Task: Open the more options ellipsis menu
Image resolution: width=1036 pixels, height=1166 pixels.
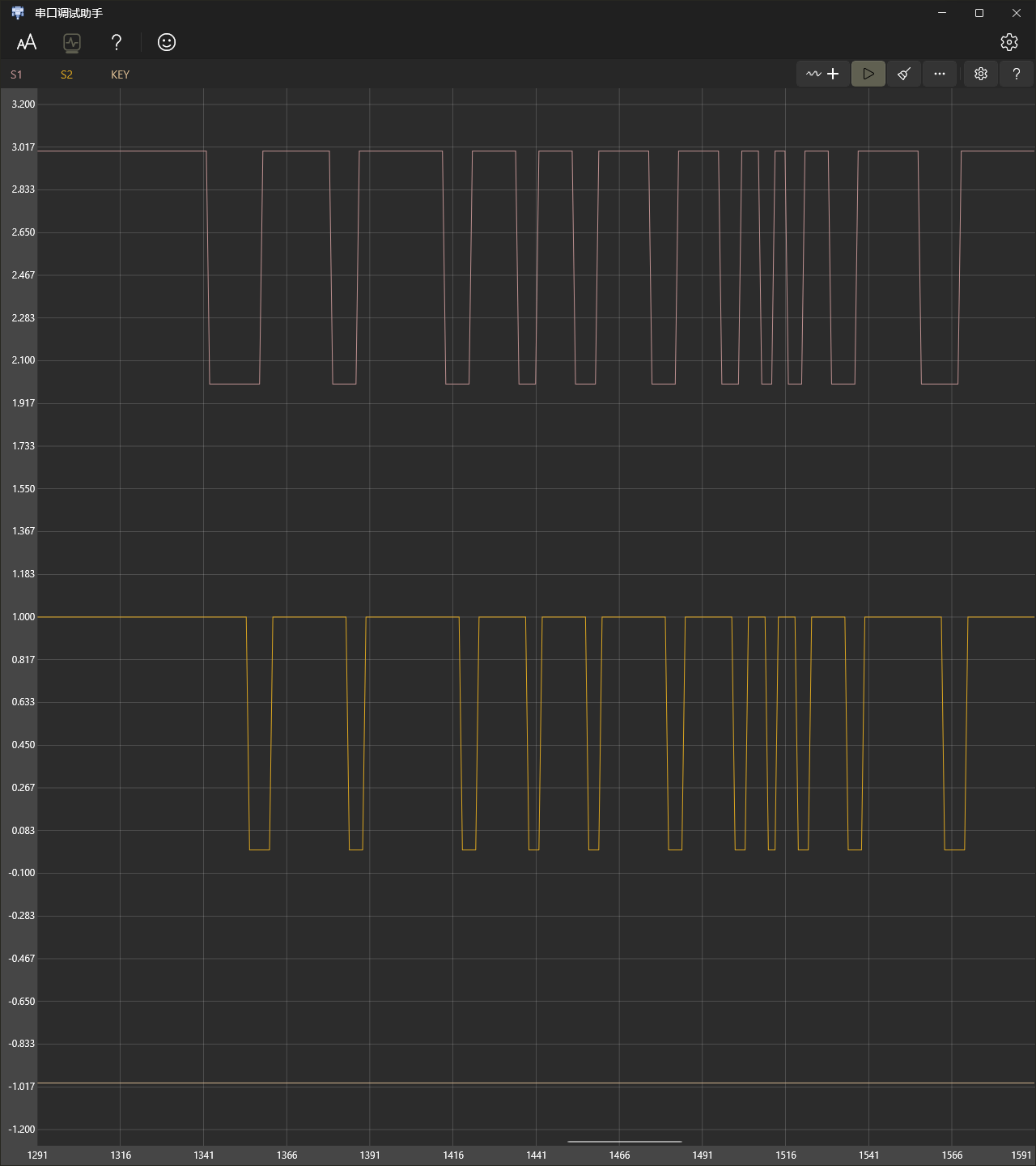Action: (940, 74)
